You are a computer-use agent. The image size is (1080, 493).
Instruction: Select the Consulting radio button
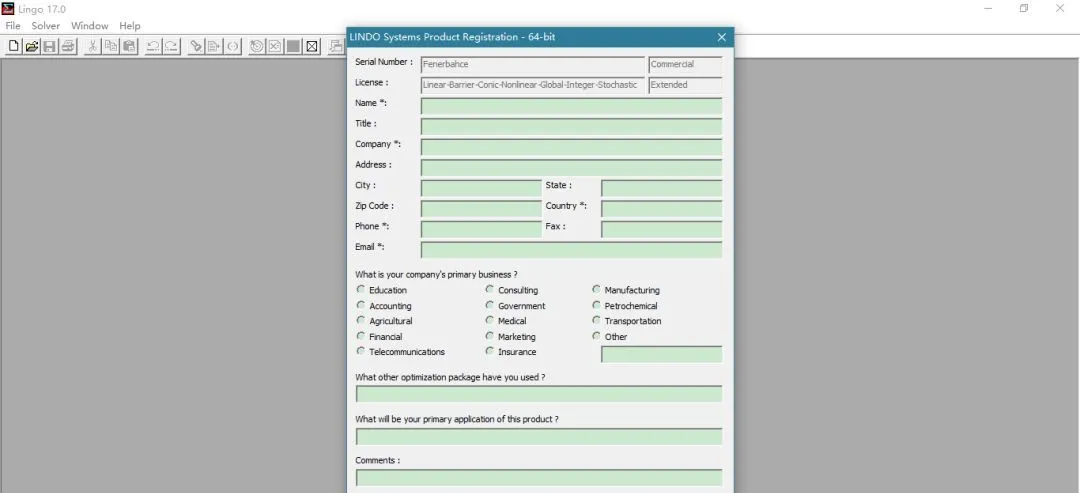pos(490,289)
